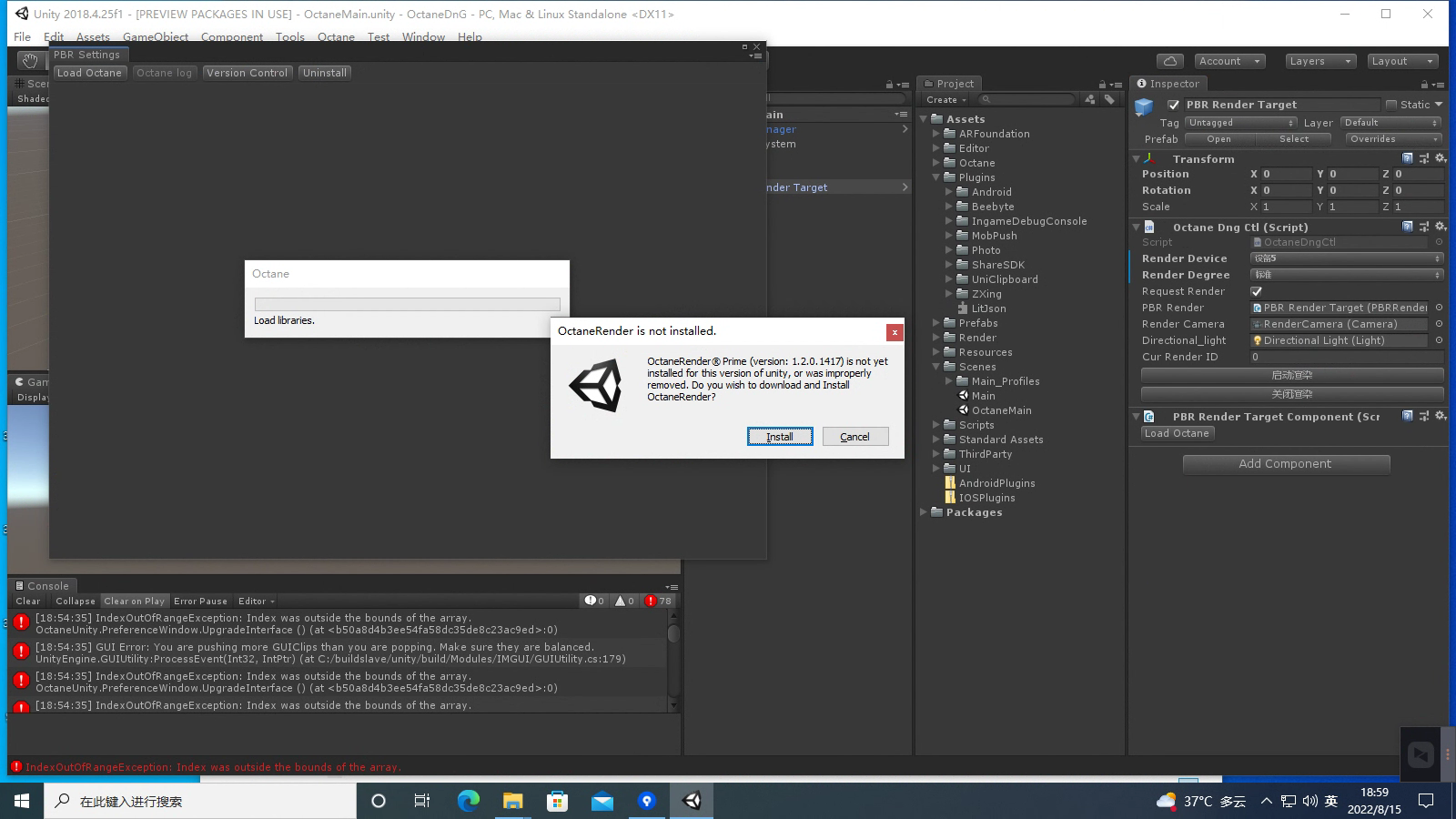The width and height of the screenshot is (1456, 819).
Task: Toggle Collapse in Console
Action: coord(75,601)
